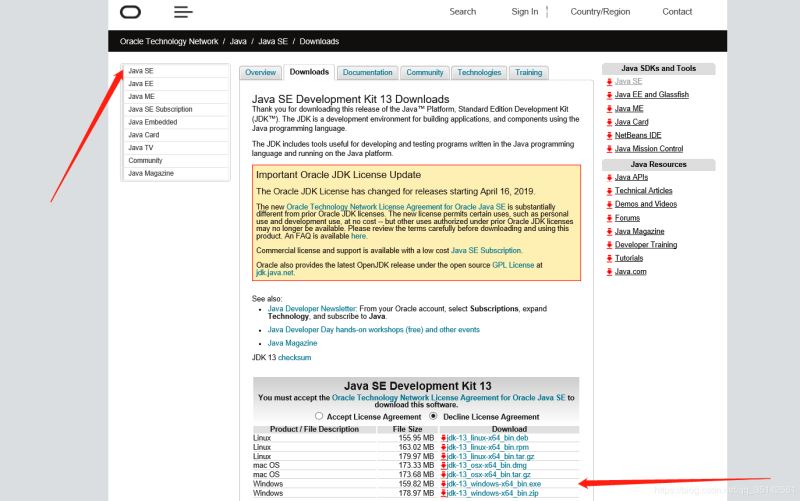Open the JDK 13 checksum link
The width and height of the screenshot is (800, 501).
[294, 358]
